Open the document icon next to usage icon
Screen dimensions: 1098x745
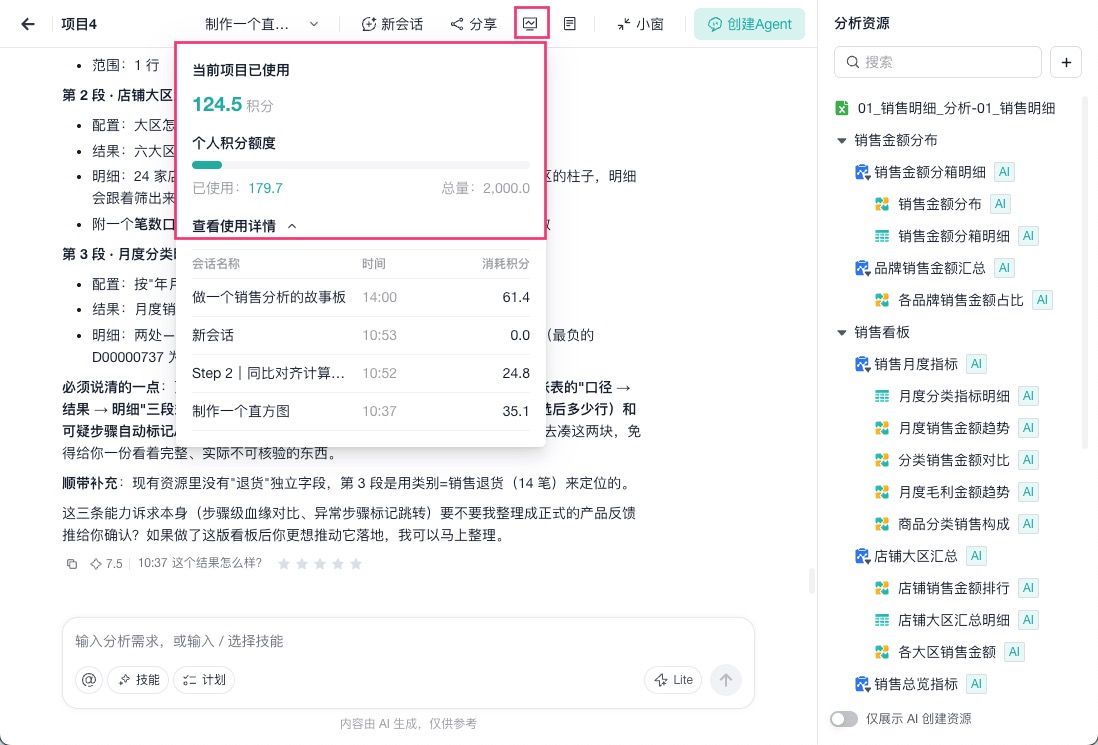pyautogui.click(x=570, y=24)
